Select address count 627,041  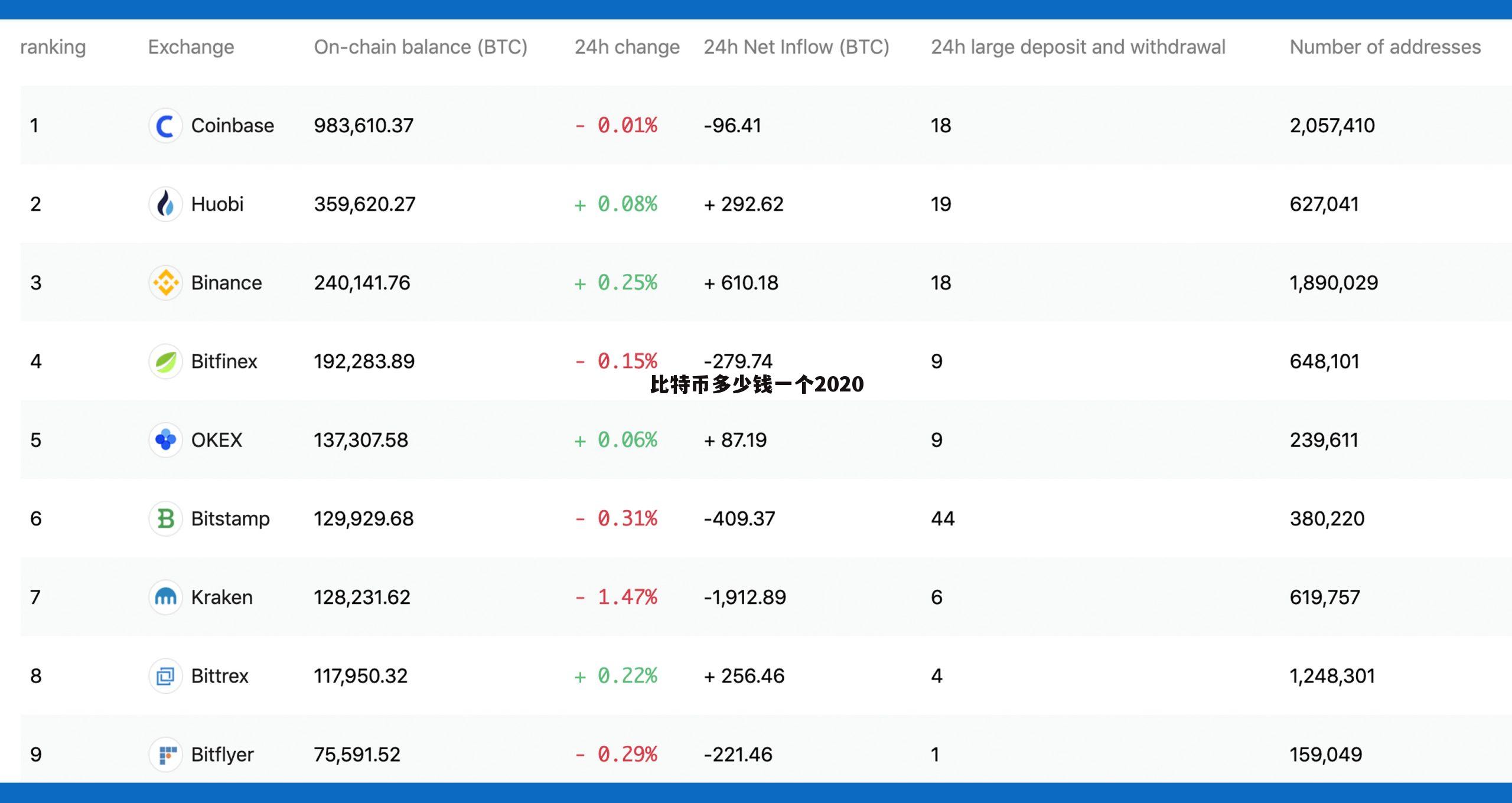pyautogui.click(x=1324, y=204)
